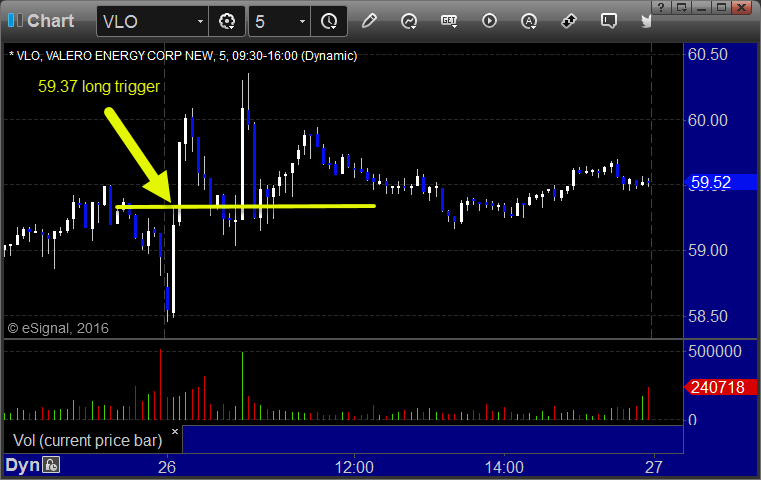Click the current price tag 59.52
Image resolution: width=761 pixels, height=480 pixels.
pos(721,182)
